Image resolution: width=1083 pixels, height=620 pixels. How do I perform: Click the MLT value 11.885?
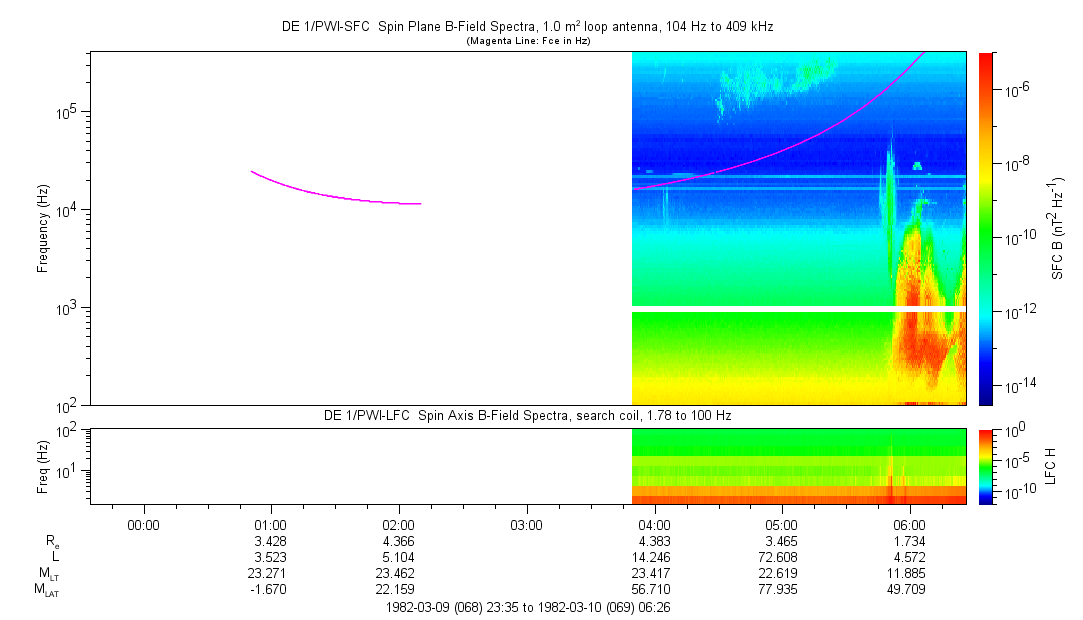tap(909, 574)
